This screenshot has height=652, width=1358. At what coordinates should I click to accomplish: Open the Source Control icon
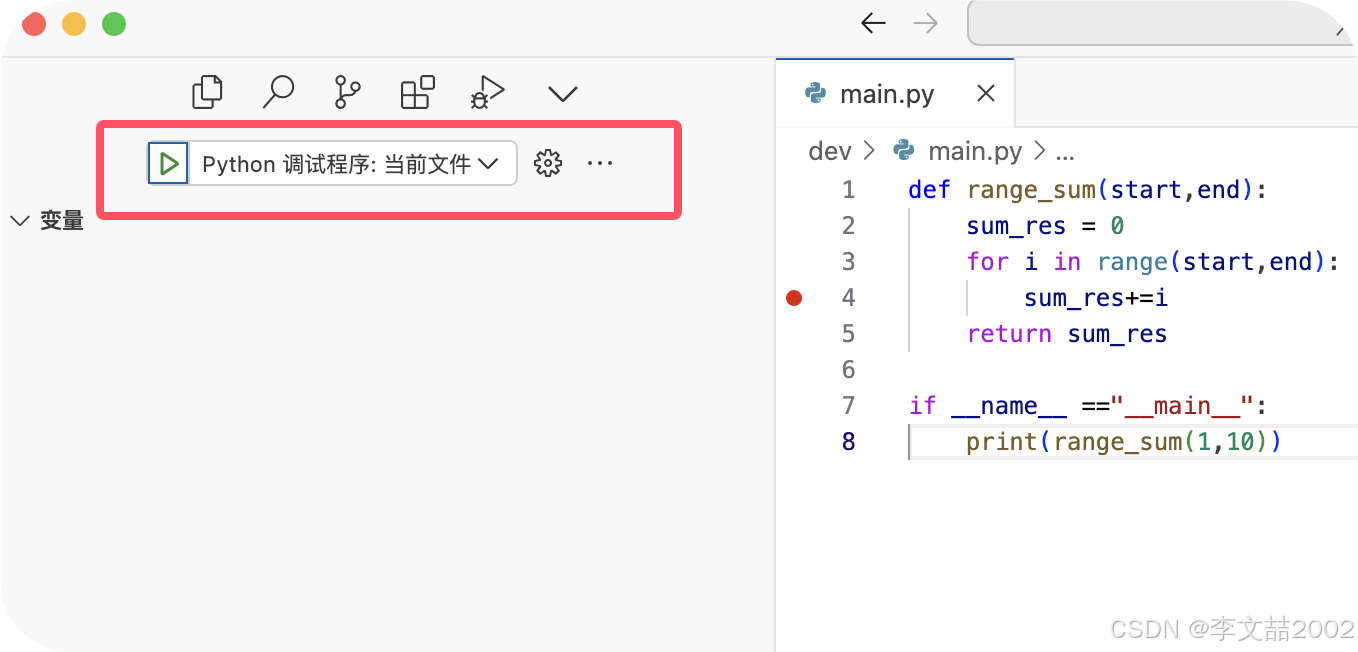pos(346,91)
